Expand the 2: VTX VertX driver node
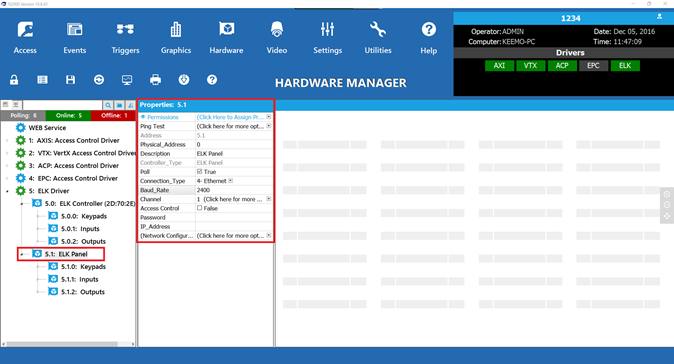The image size is (674, 364). tap(7, 153)
